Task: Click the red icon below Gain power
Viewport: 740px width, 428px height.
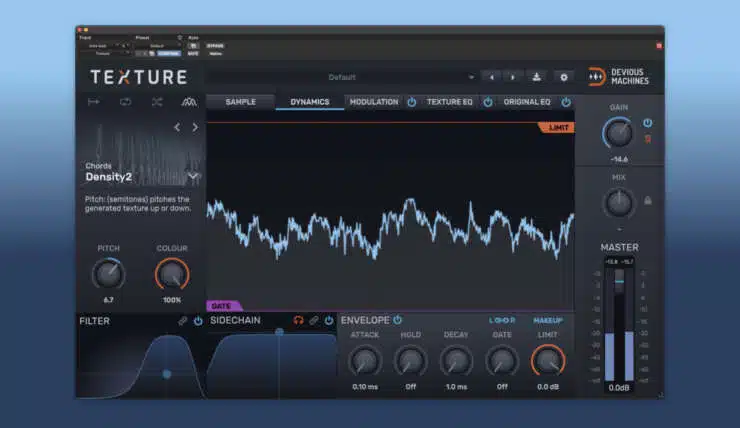Action: [648, 139]
